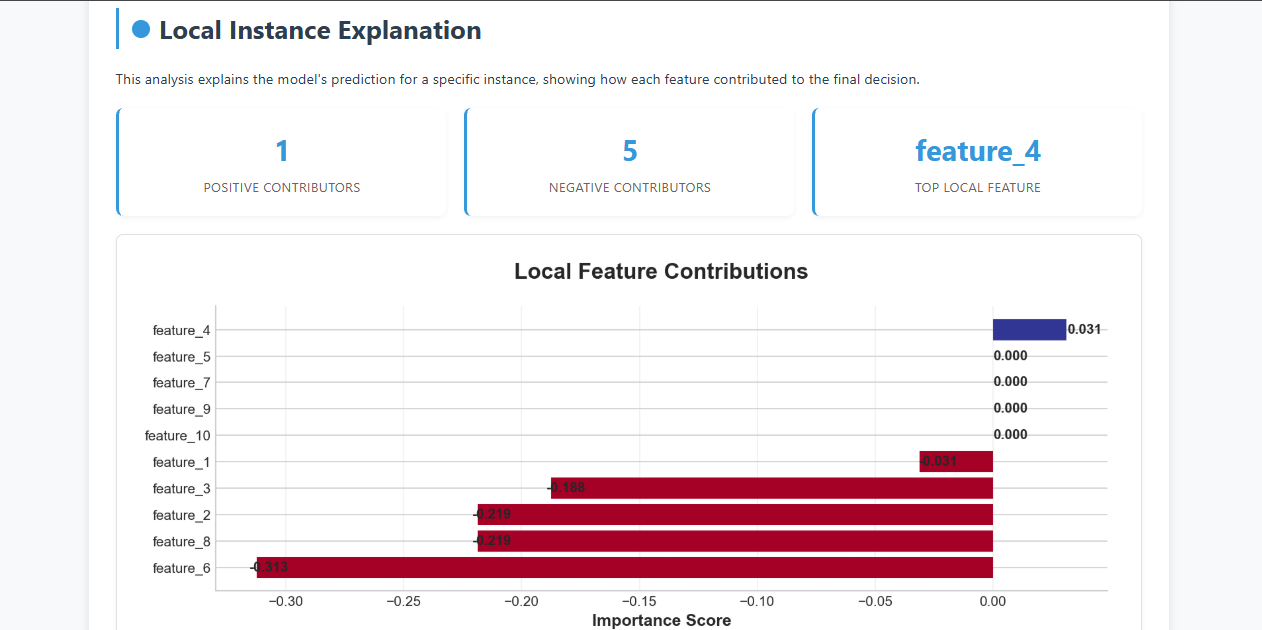The image size is (1262, 630).
Task: Click the -0.313 value on feature_6 bar
Action: click(x=269, y=567)
